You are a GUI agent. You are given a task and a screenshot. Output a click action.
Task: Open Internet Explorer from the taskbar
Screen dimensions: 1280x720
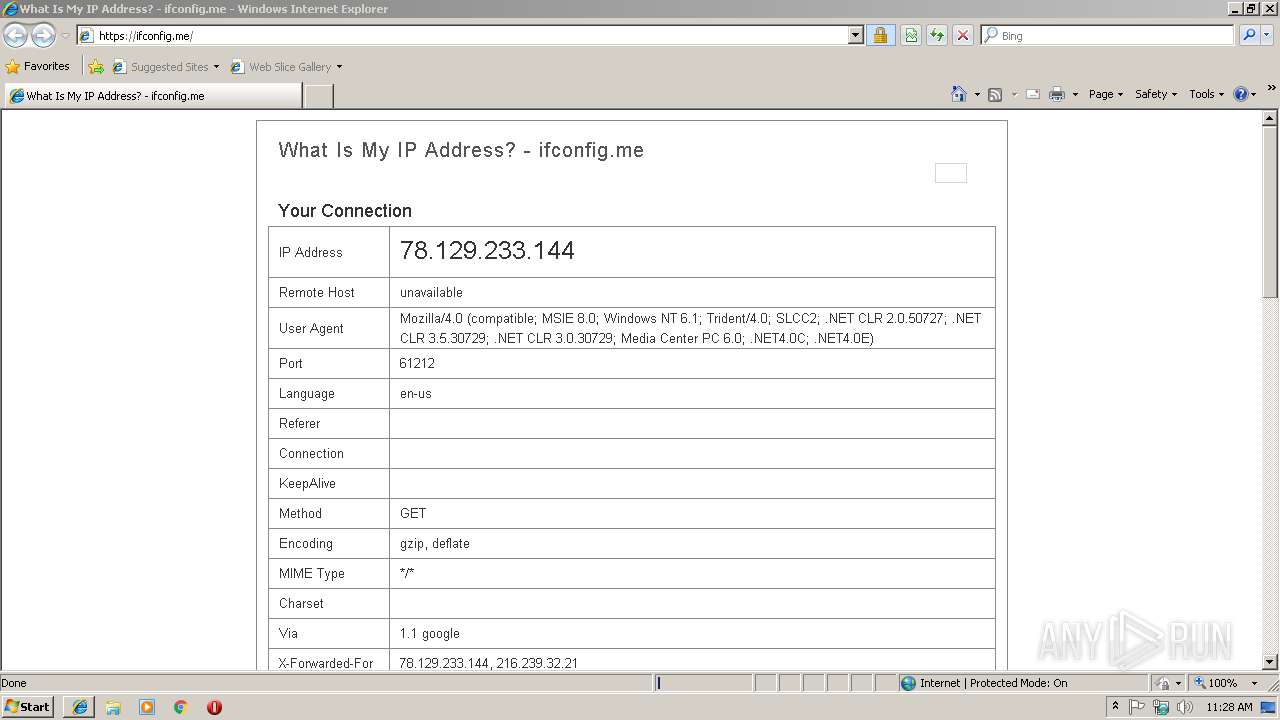click(x=79, y=707)
